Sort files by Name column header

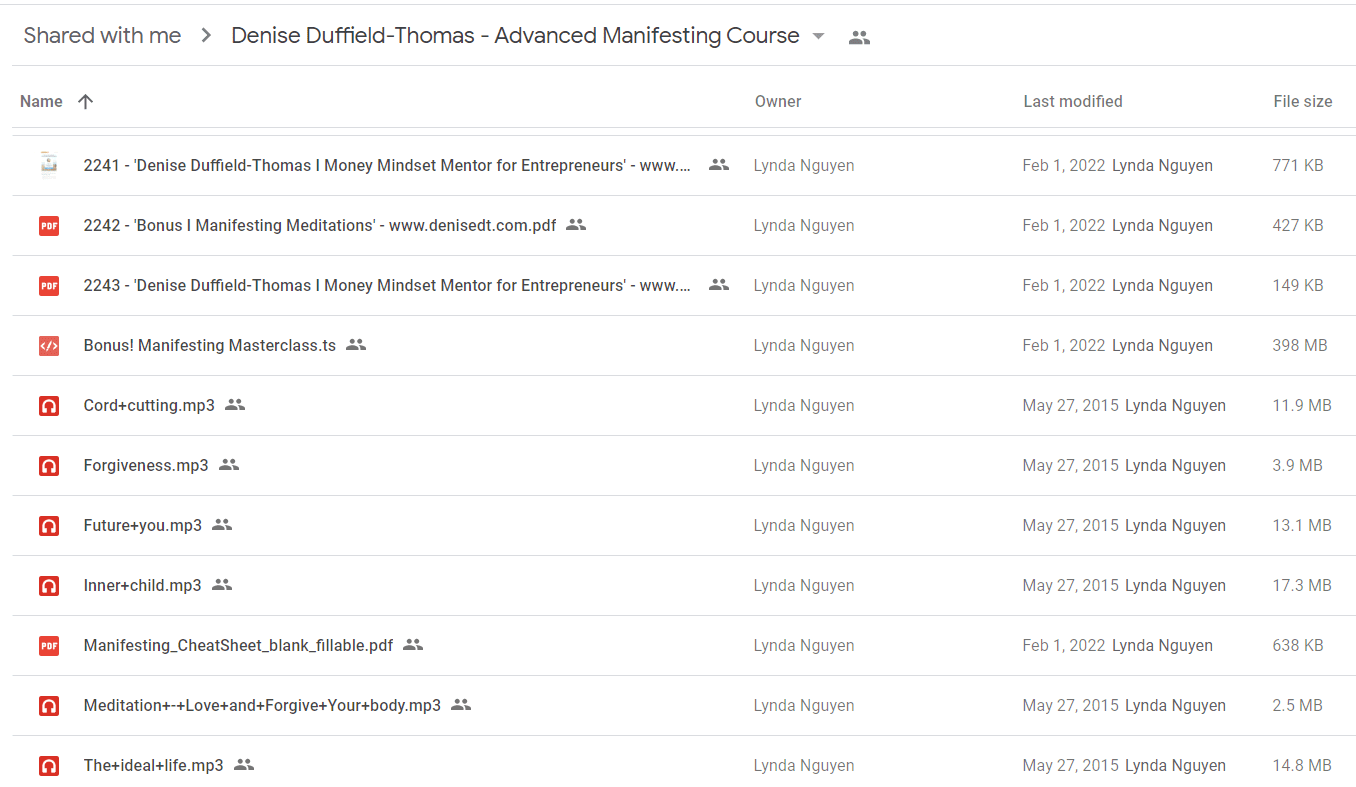pos(41,101)
